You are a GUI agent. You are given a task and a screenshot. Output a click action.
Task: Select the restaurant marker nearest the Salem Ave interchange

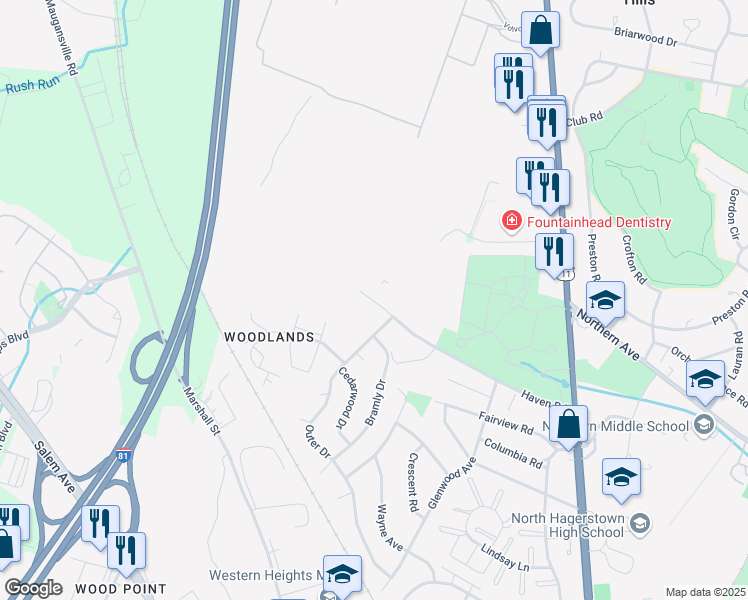(100, 526)
